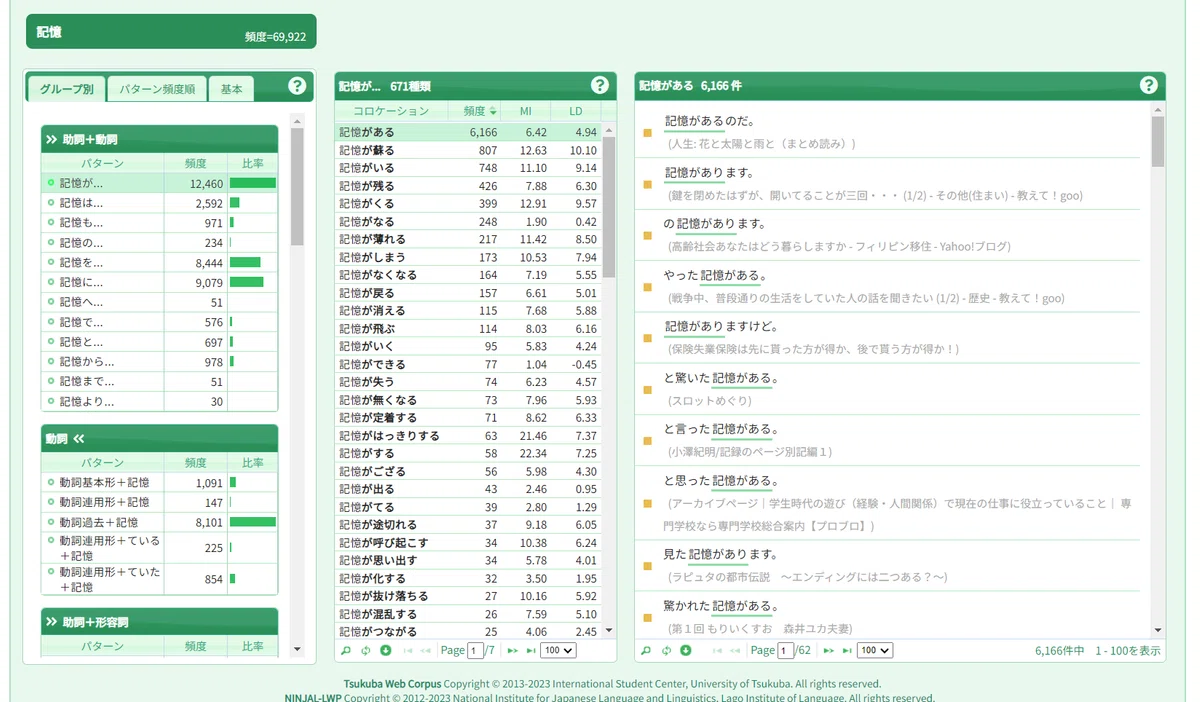This screenshot has width=1200, height=702.
Task: Click search icon in collocation panel footer
Action: click(x=346, y=650)
